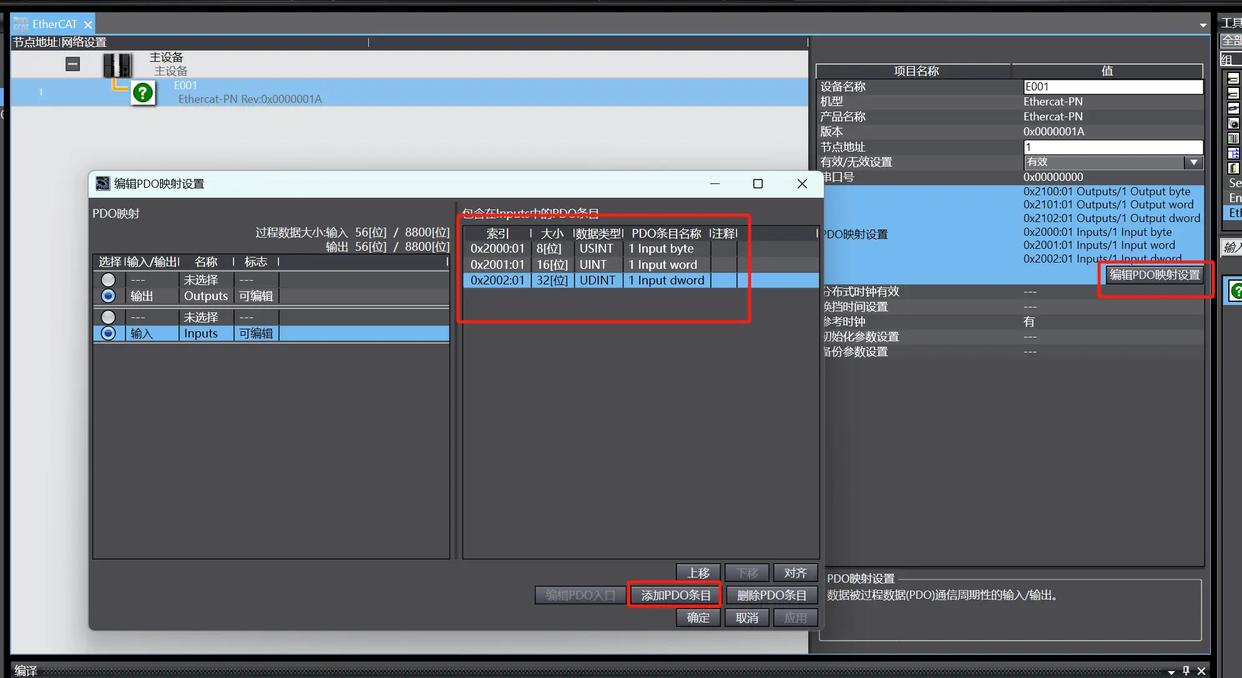The width and height of the screenshot is (1242, 678).
Task: Close the compile panel with X icon
Action: pyautogui.click(x=1202, y=670)
